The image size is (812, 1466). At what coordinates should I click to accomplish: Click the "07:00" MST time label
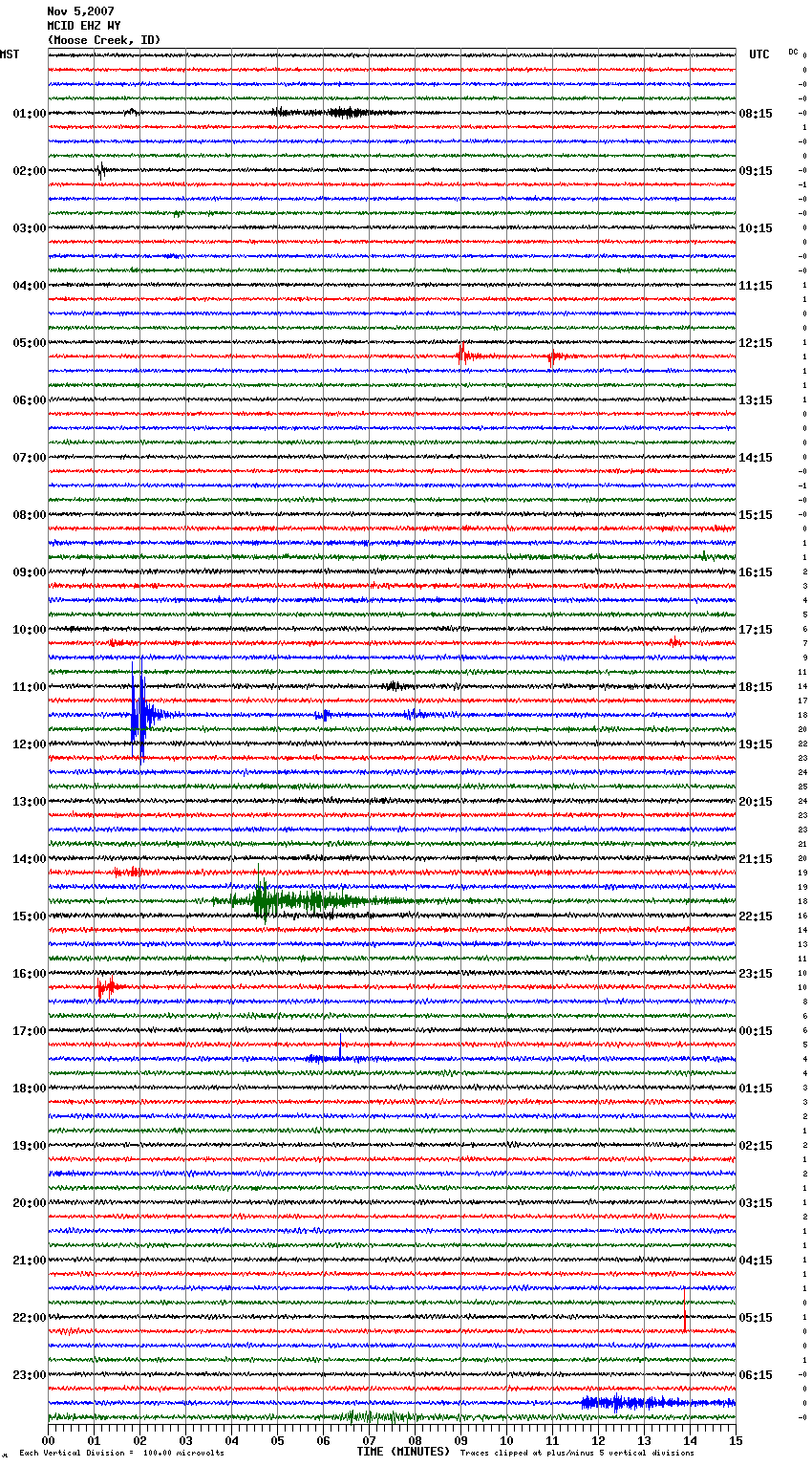click(30, 458)
